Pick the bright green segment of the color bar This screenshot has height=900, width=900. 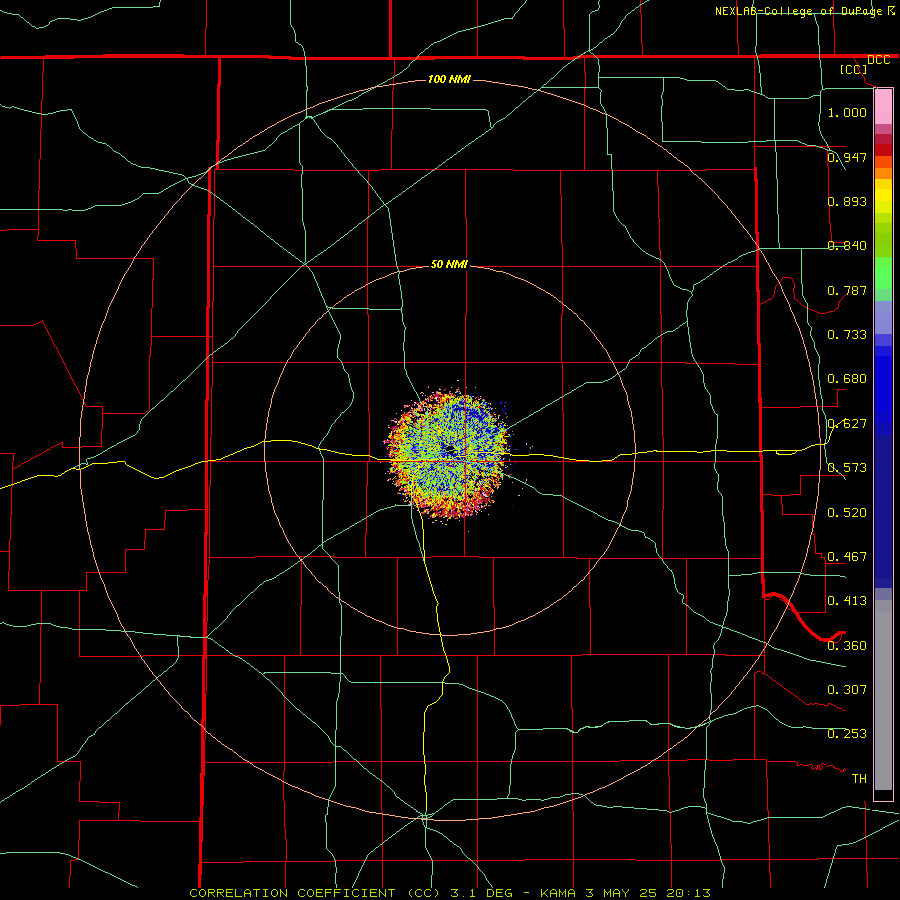[883, 273]
